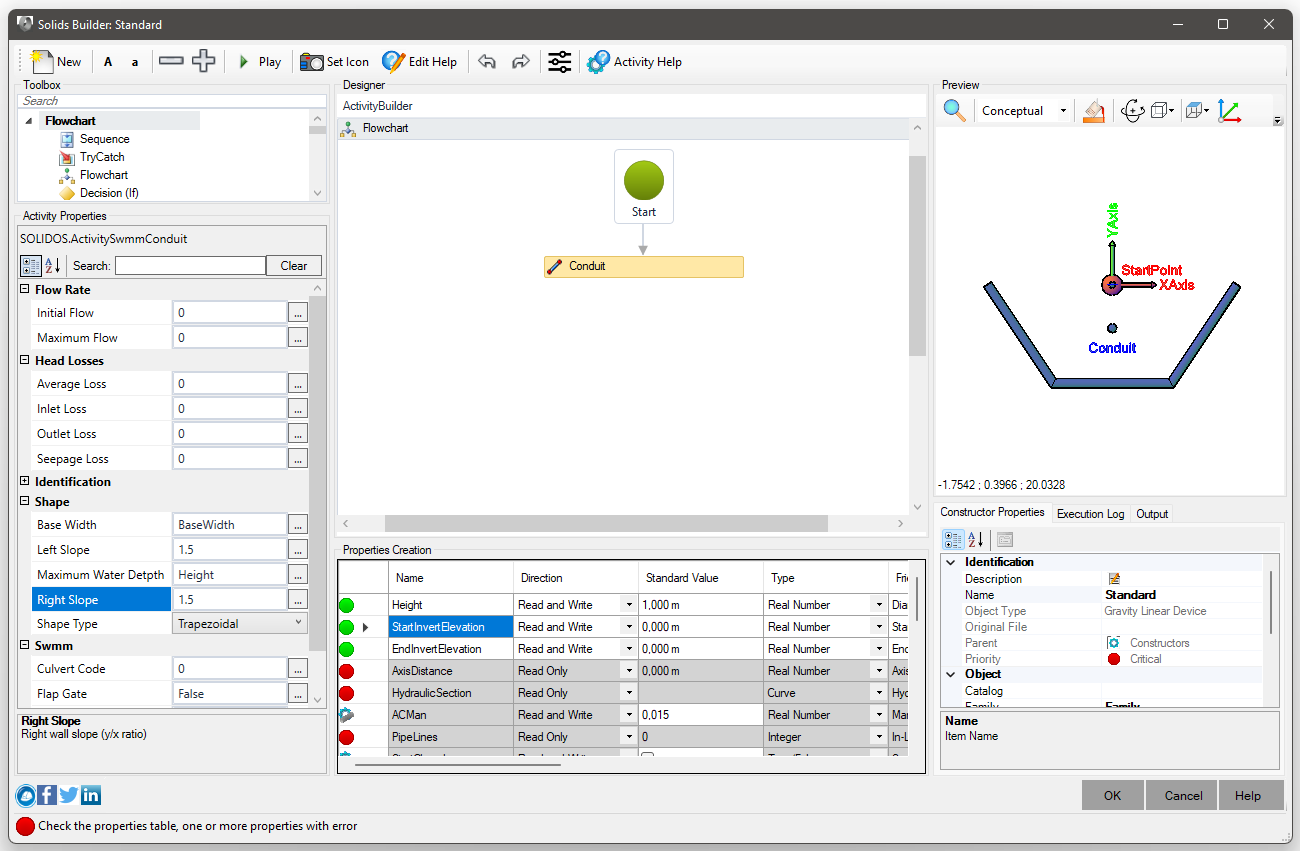Image resolution: width=1300 pixels, height=851 pixels.
Task: Open Edit Help in the toolbar
Action: pos(420,62)
